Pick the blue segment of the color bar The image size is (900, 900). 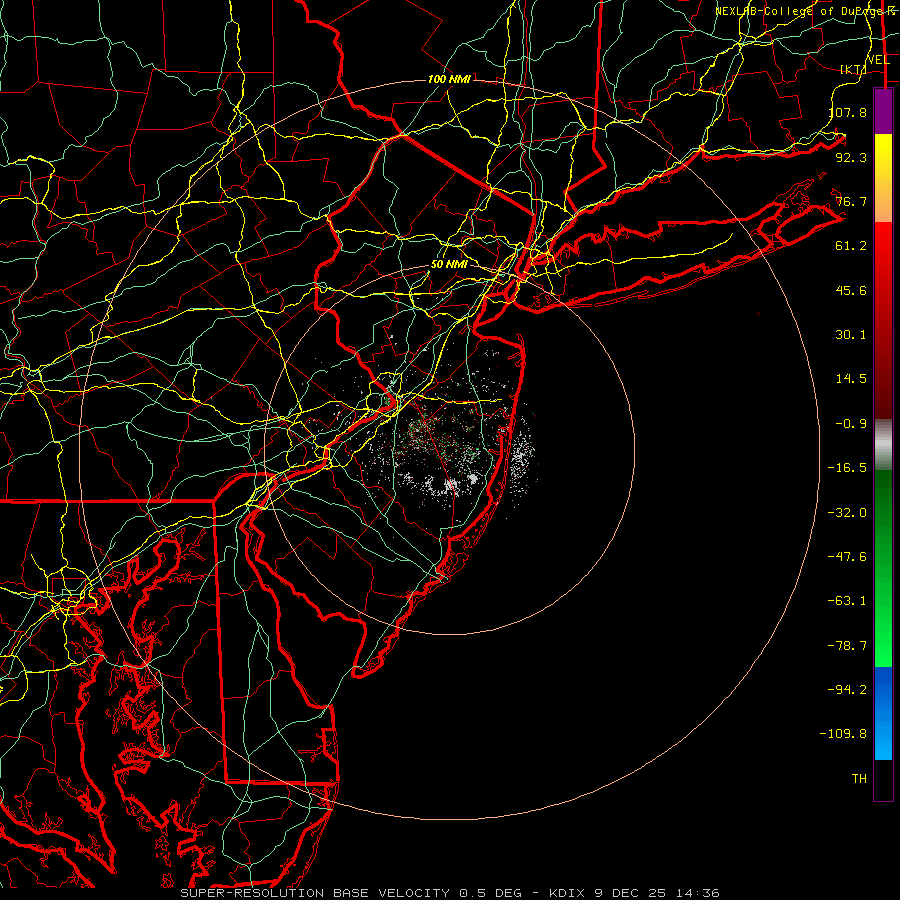(883, 713)
